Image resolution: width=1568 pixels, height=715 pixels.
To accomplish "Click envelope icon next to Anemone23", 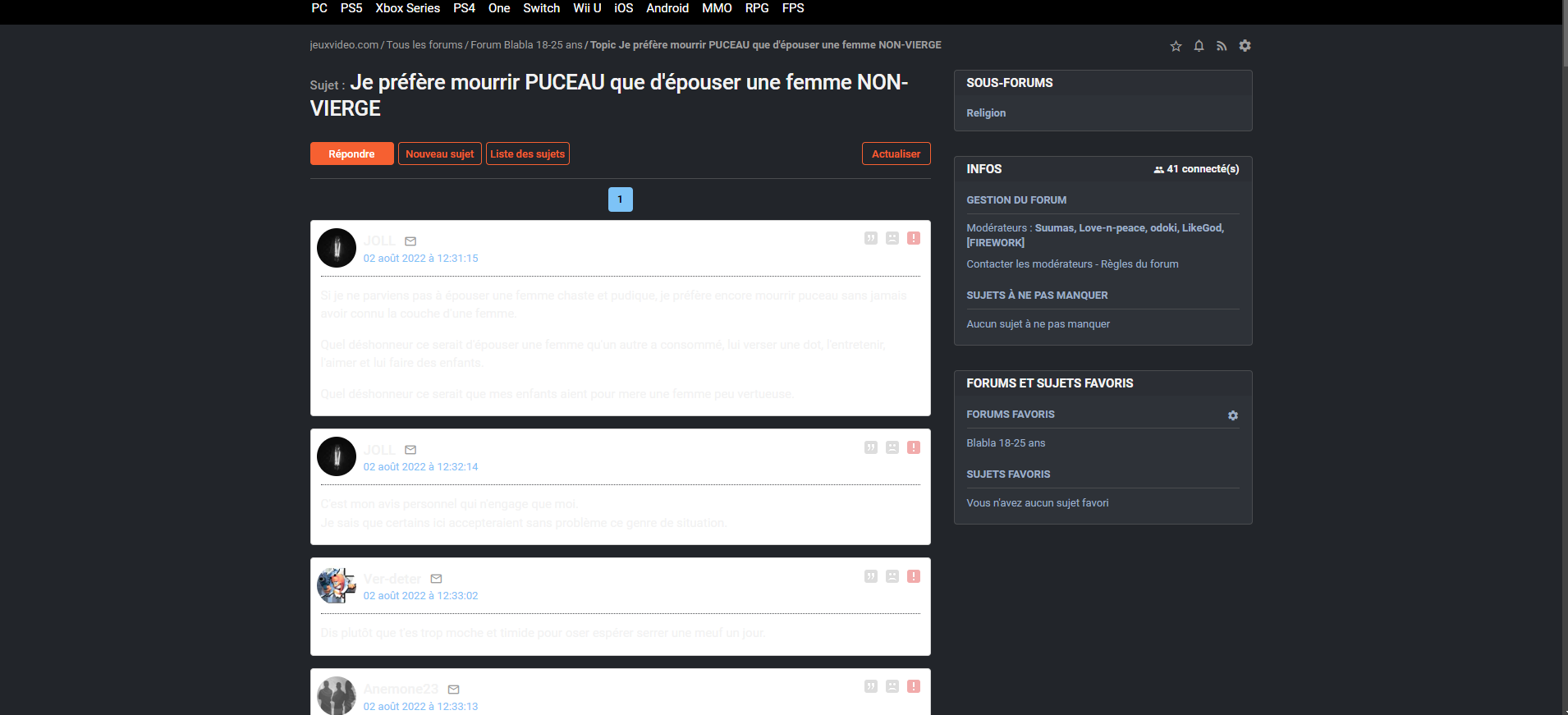I will pyautogui.click(x=453, y=690).
